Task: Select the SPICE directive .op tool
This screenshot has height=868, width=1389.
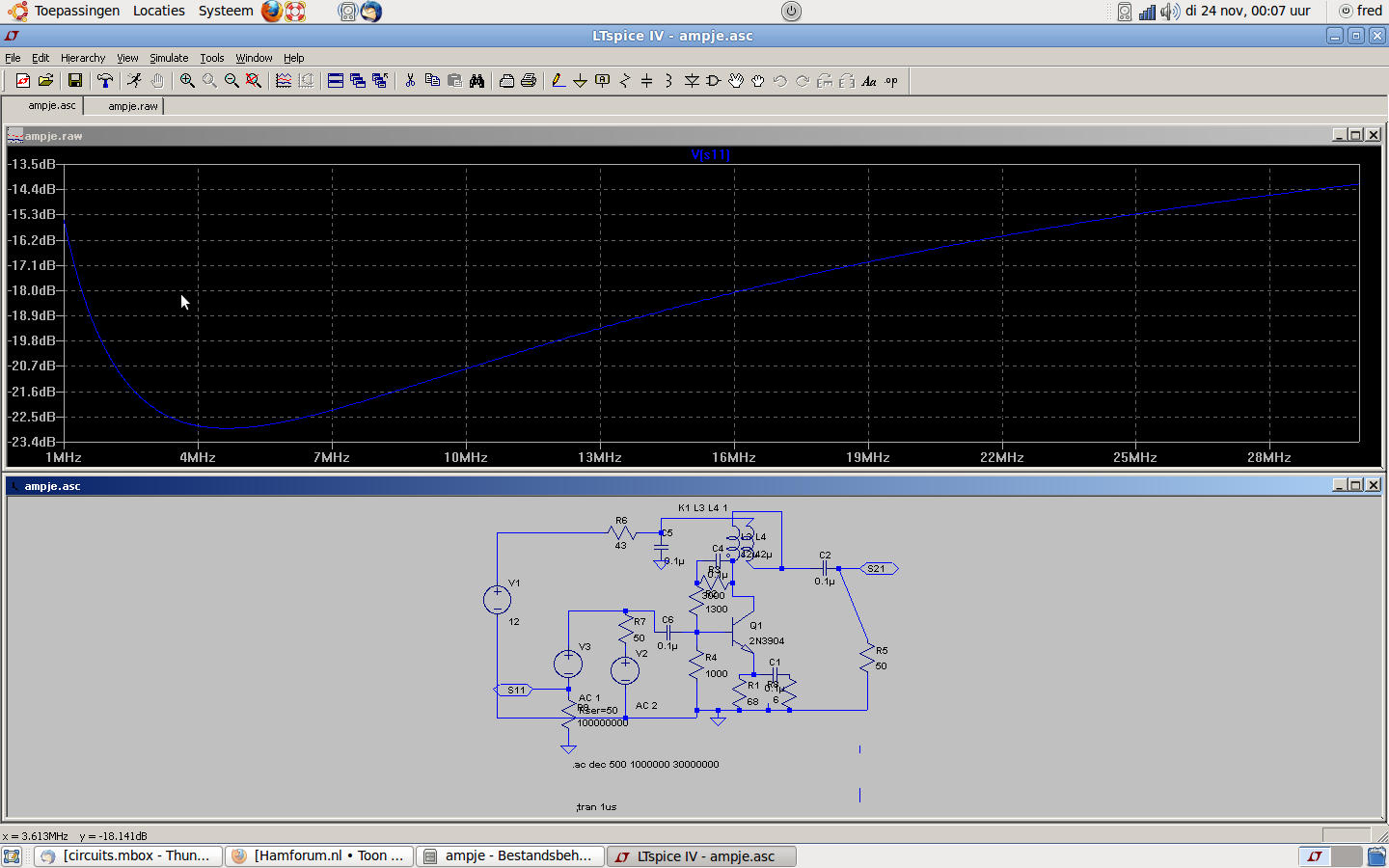Action: [891, 81]
